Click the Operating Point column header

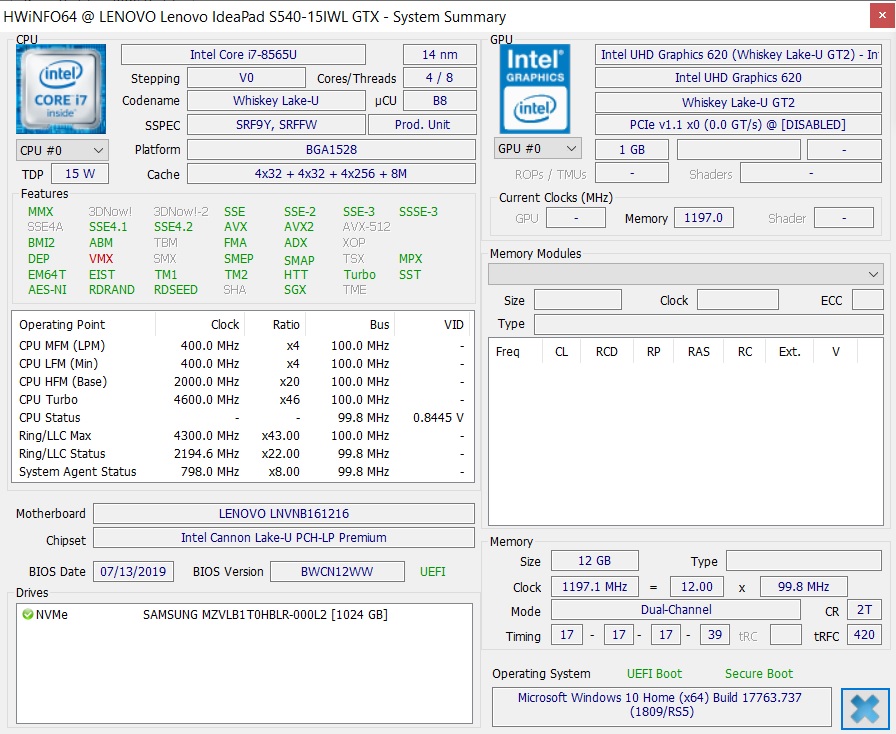pos(62,325)
